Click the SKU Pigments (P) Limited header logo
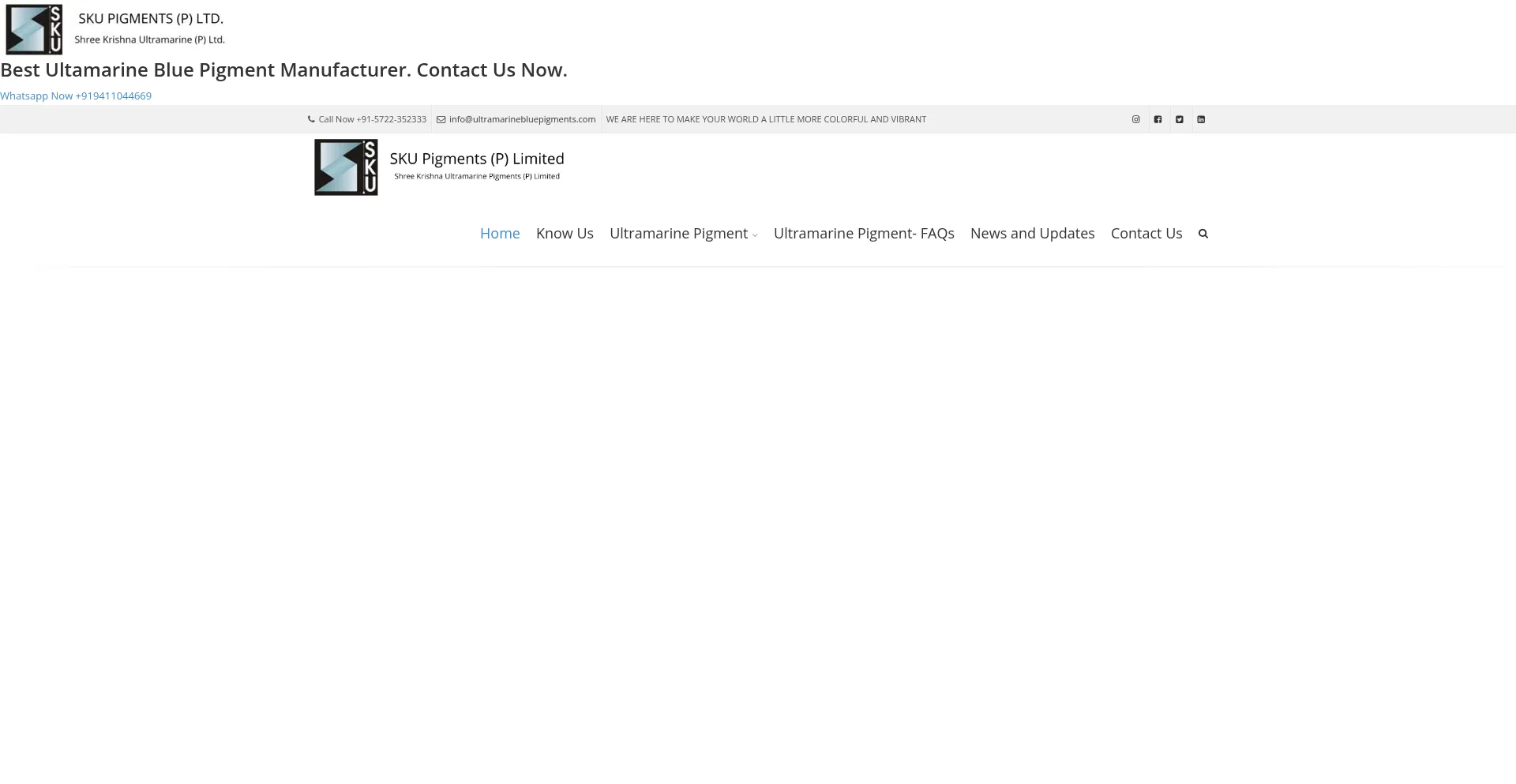This screenshot has height=784, width=1516. pyautogui.click(x=439, y=167)
